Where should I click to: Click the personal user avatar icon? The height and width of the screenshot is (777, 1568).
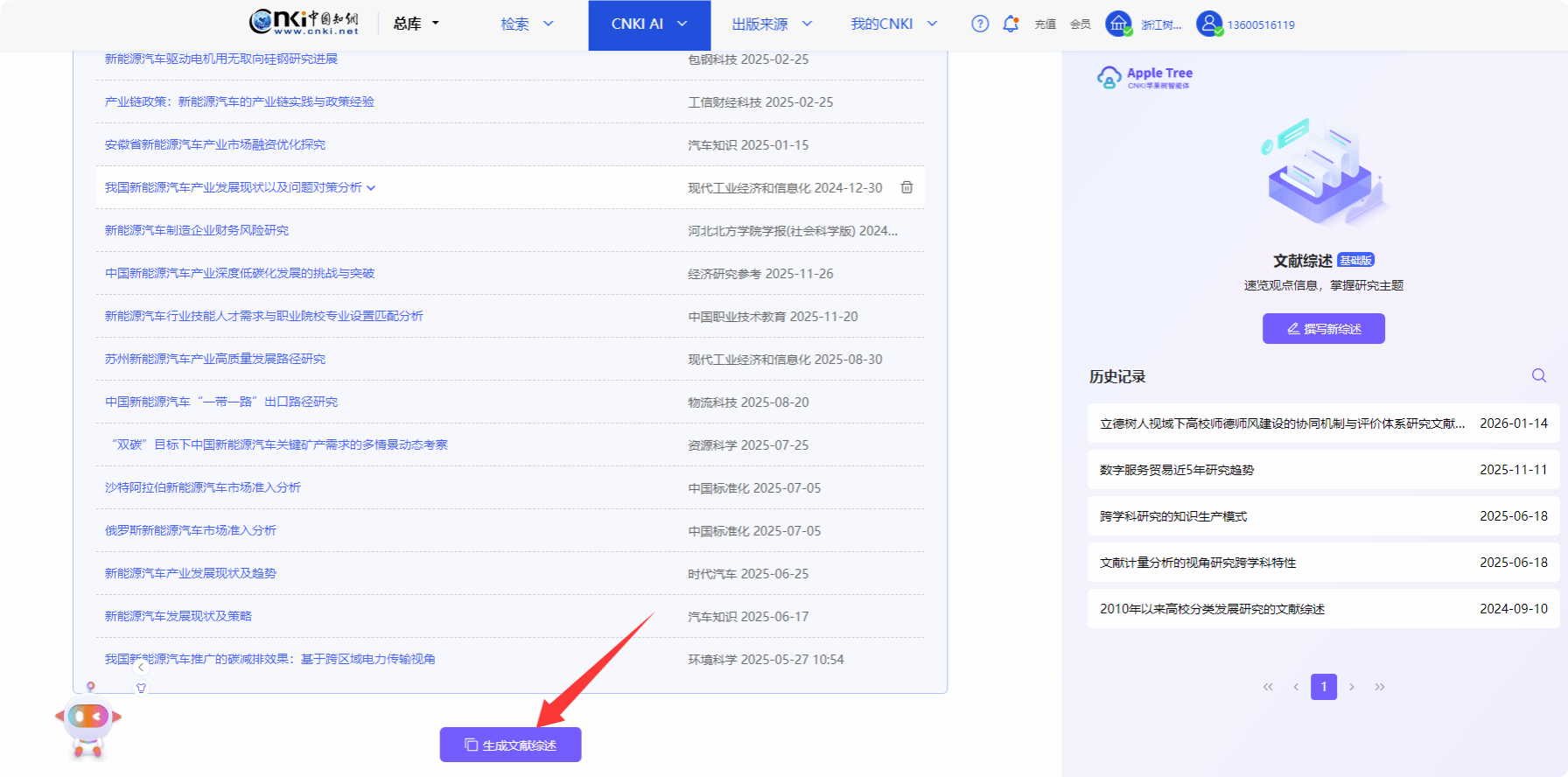pos(1209,24)
